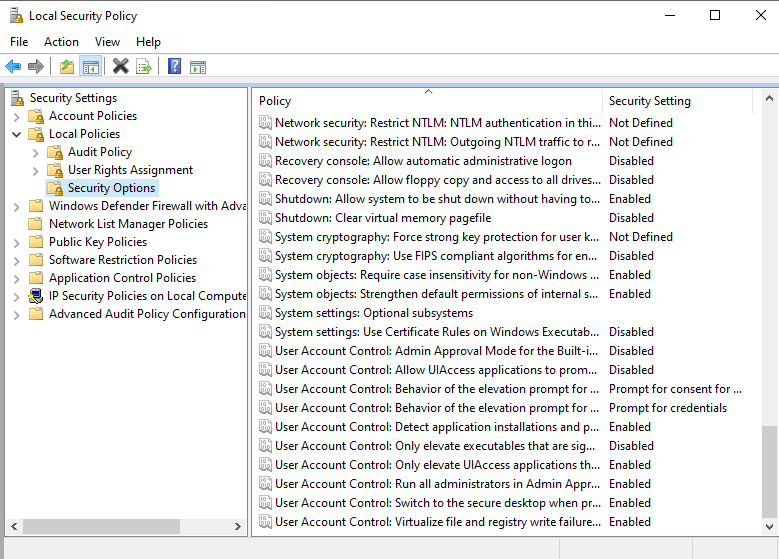Click the policy list scroll down arrow
Screen dimensions: 779x559
770,527
